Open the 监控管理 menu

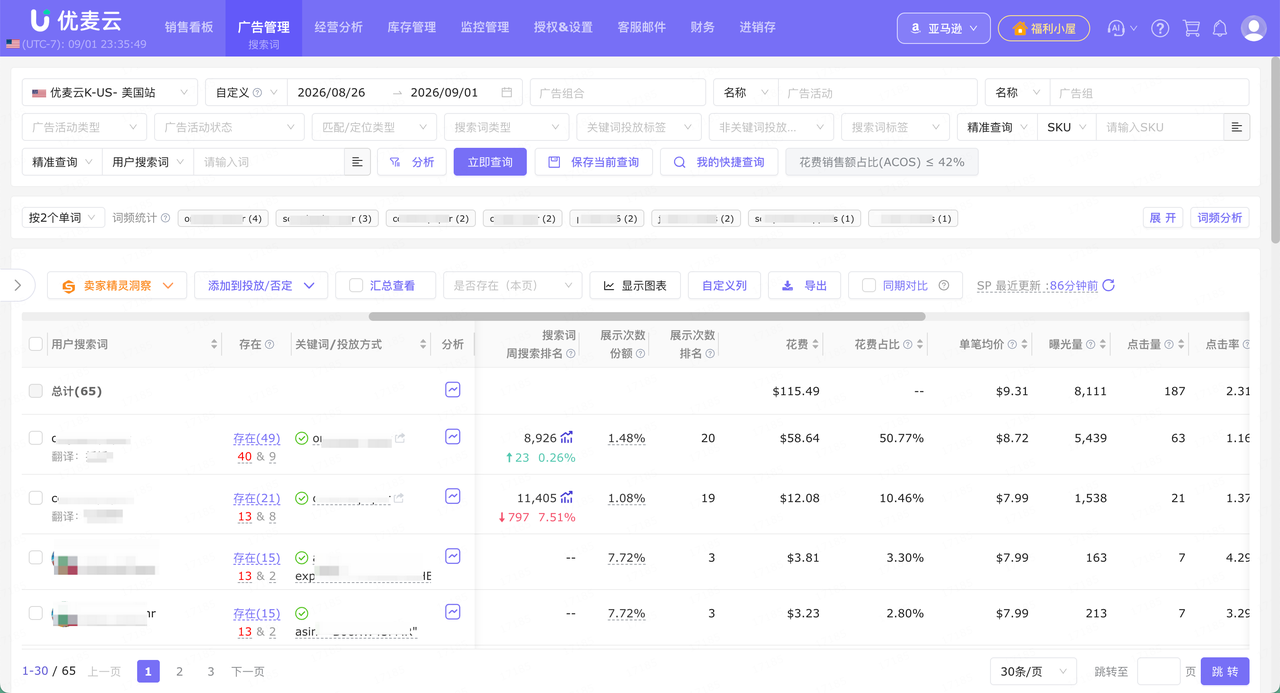[x=485, y=27]
